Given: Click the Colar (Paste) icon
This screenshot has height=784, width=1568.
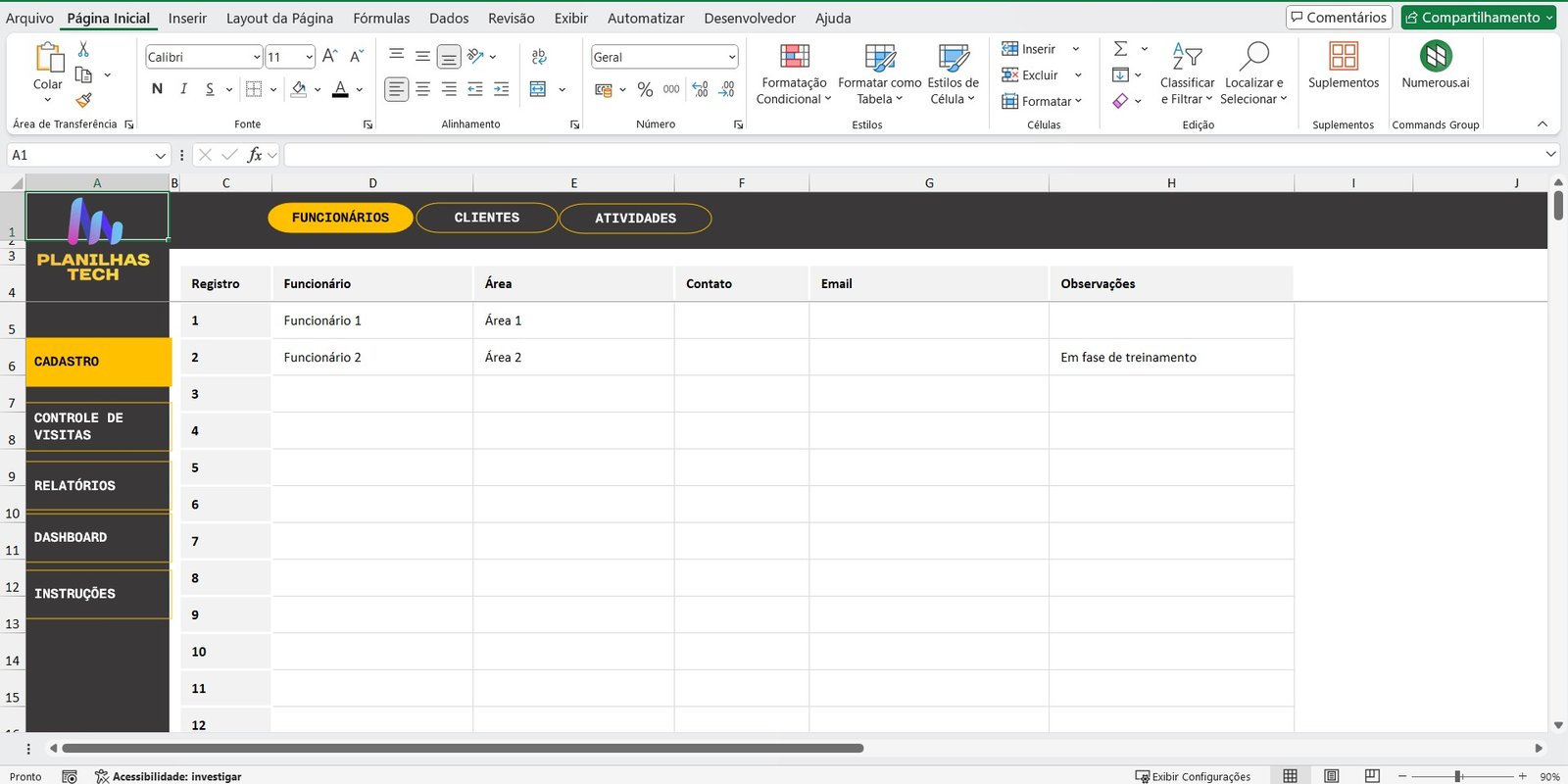Looking at the screenshot, I should point(48,58).
